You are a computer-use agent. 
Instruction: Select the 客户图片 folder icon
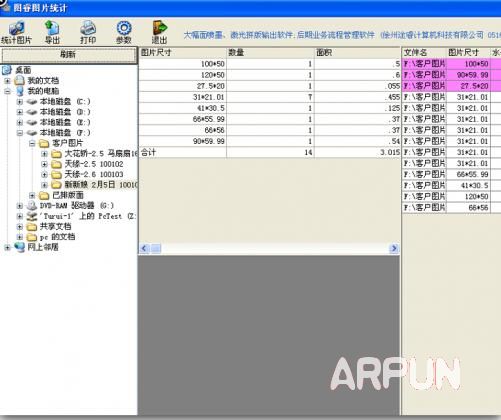click(44, 143)
